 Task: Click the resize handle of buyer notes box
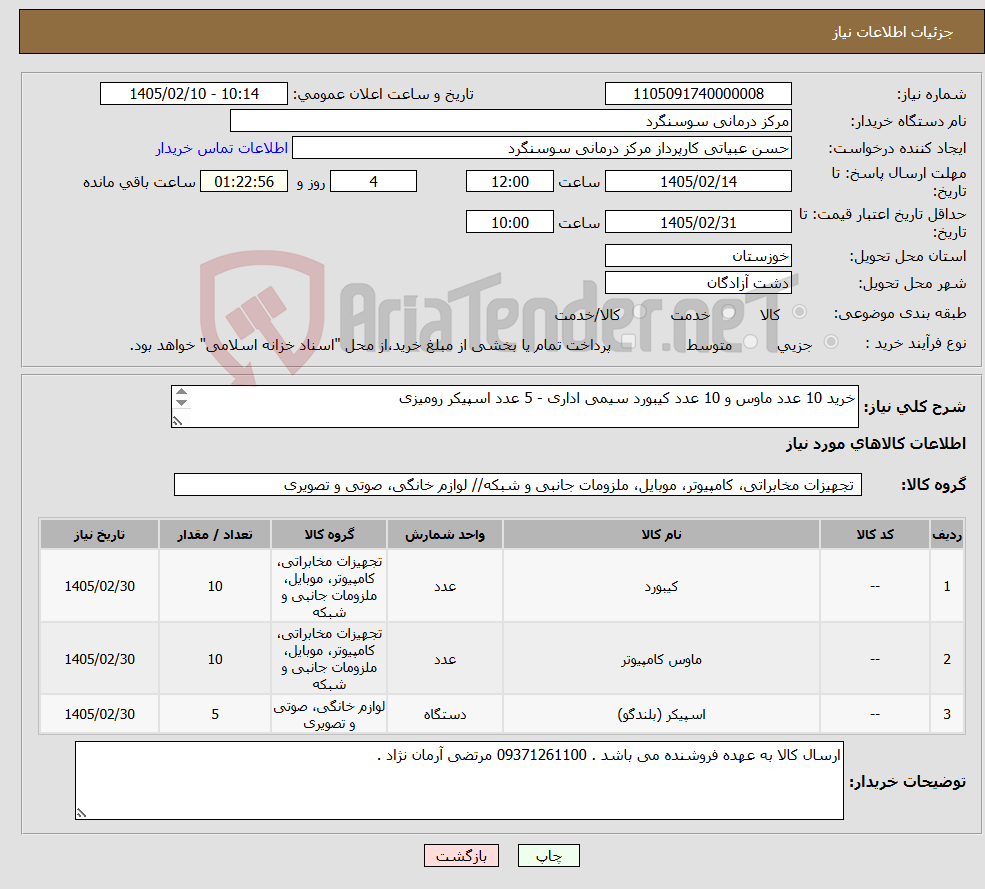tap(81, 813)
